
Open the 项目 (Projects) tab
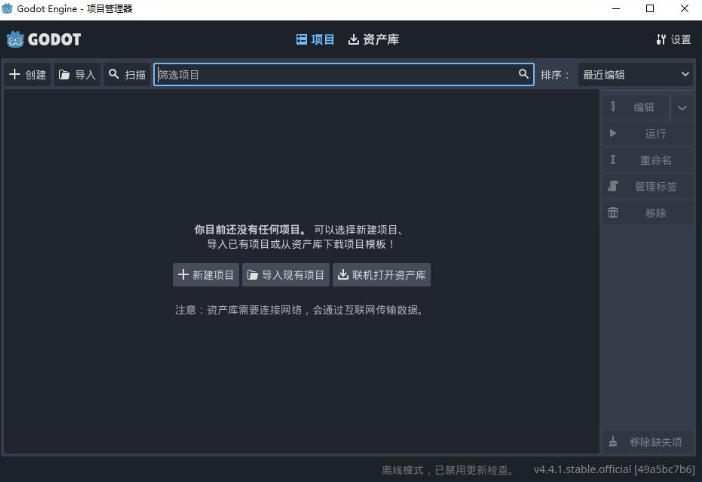(x=315, y=39)
